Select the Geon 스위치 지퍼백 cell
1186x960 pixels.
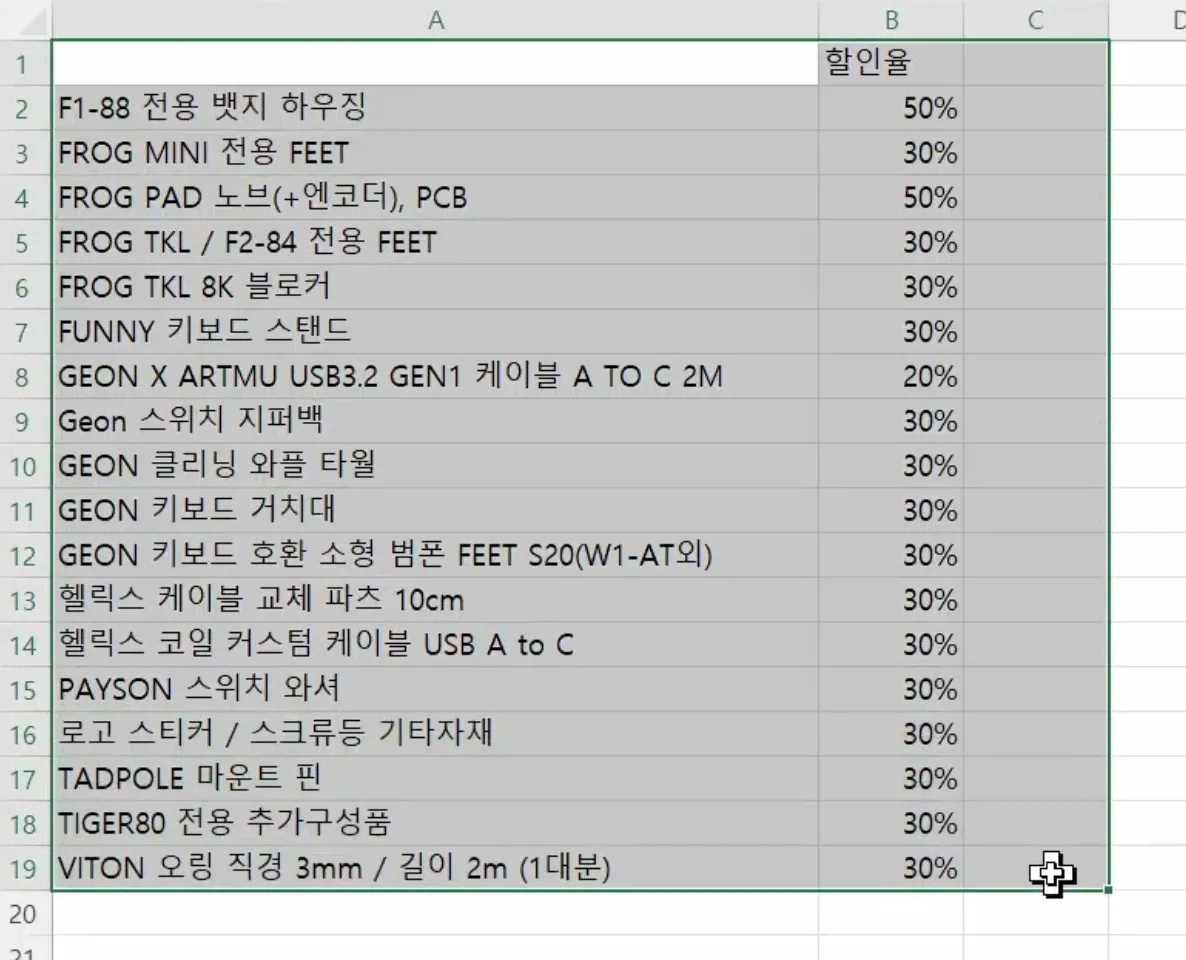click(435, 421)
